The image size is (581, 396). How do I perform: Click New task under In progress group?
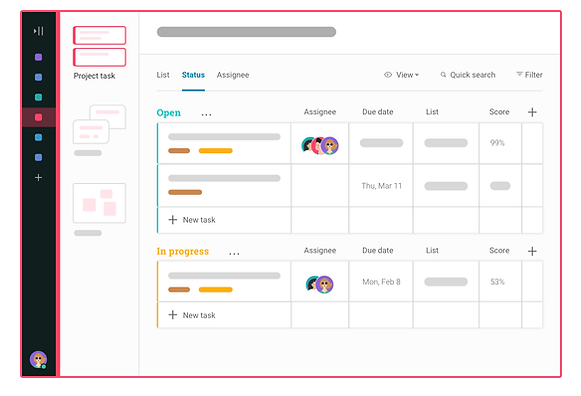coord(192,315)
